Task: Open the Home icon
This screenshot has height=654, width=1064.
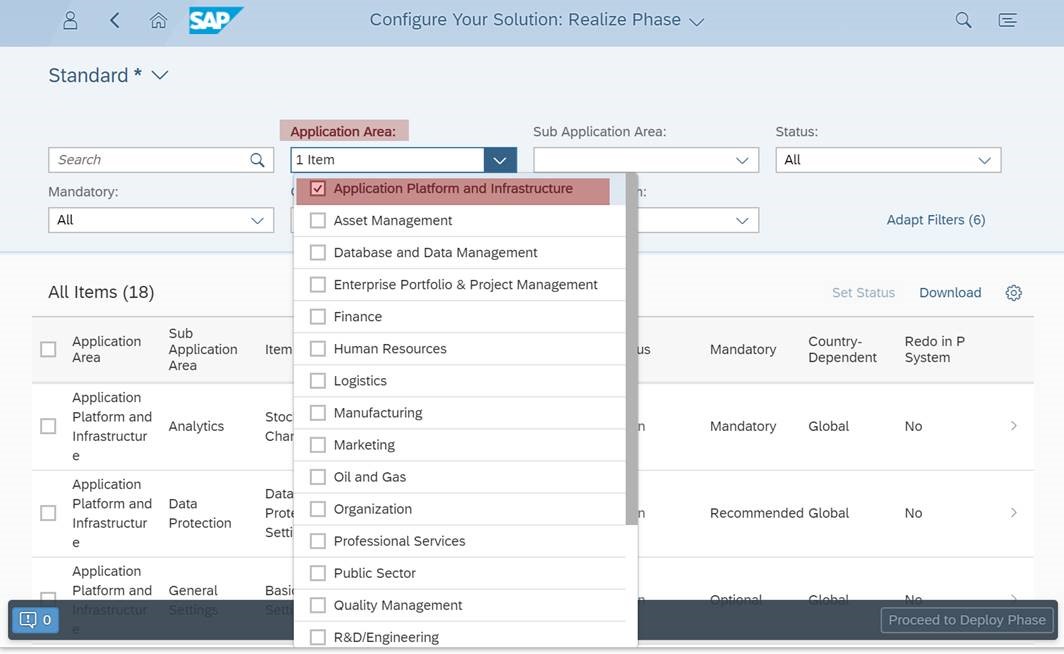Action: (158, 20)
